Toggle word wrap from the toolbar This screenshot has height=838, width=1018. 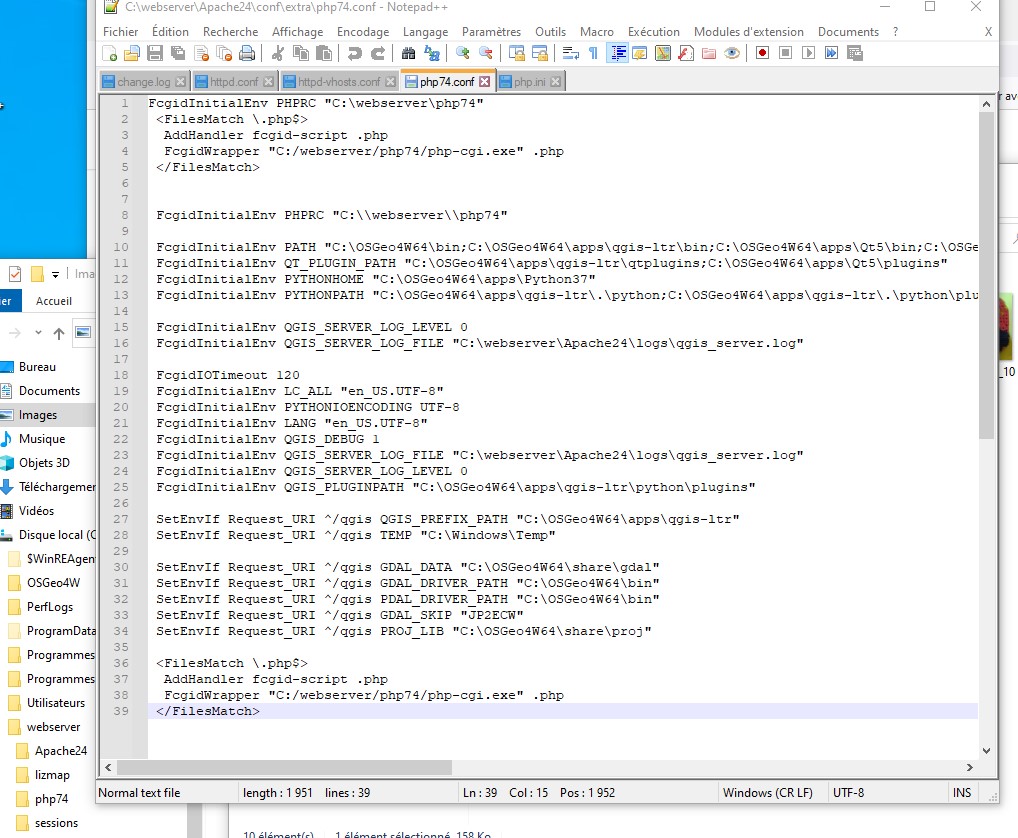[x=569, y=54]
